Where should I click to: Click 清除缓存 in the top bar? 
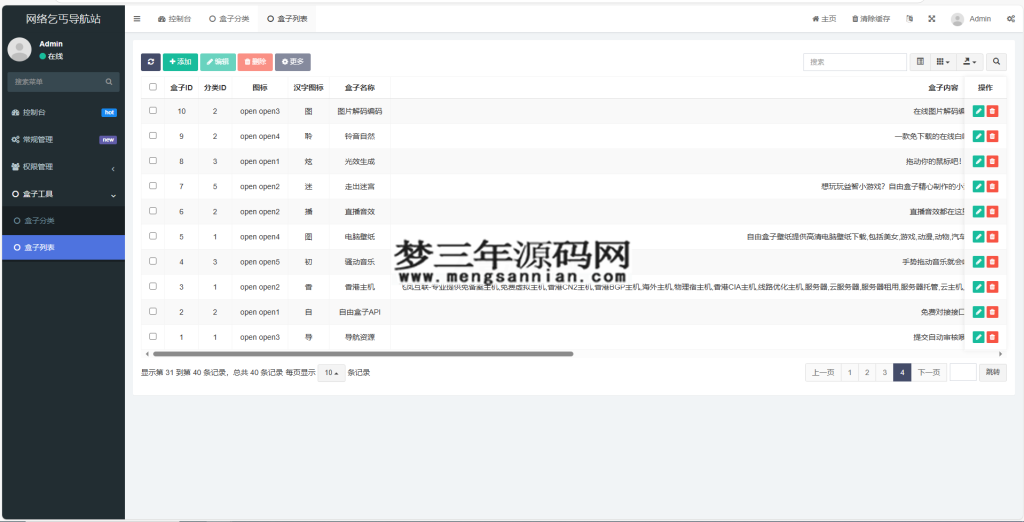pos(871,19)
